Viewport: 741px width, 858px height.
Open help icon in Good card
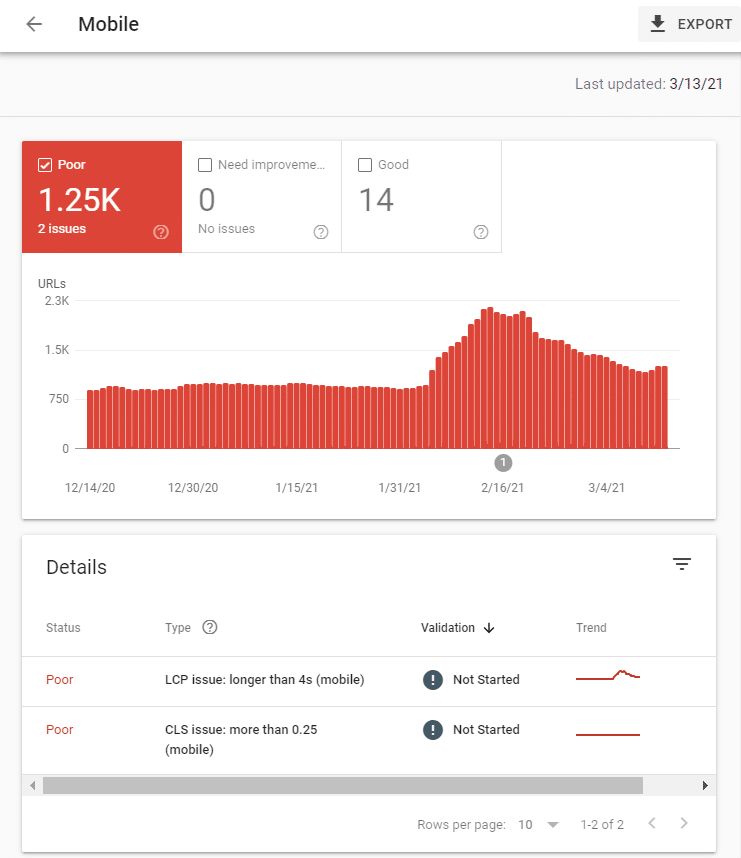click(481, 232)
